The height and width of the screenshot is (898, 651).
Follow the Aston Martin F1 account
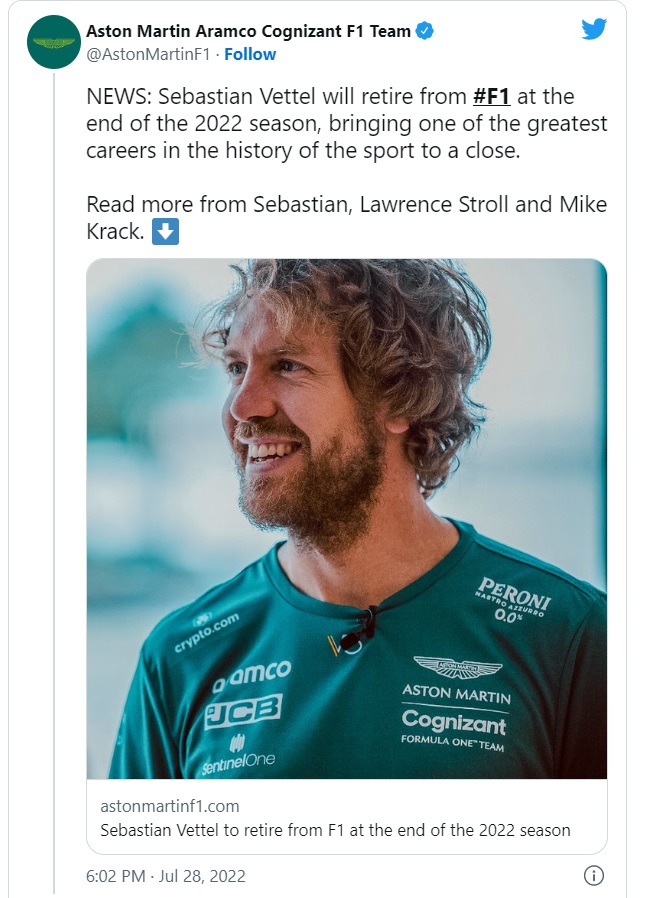[x=250, y=54]
